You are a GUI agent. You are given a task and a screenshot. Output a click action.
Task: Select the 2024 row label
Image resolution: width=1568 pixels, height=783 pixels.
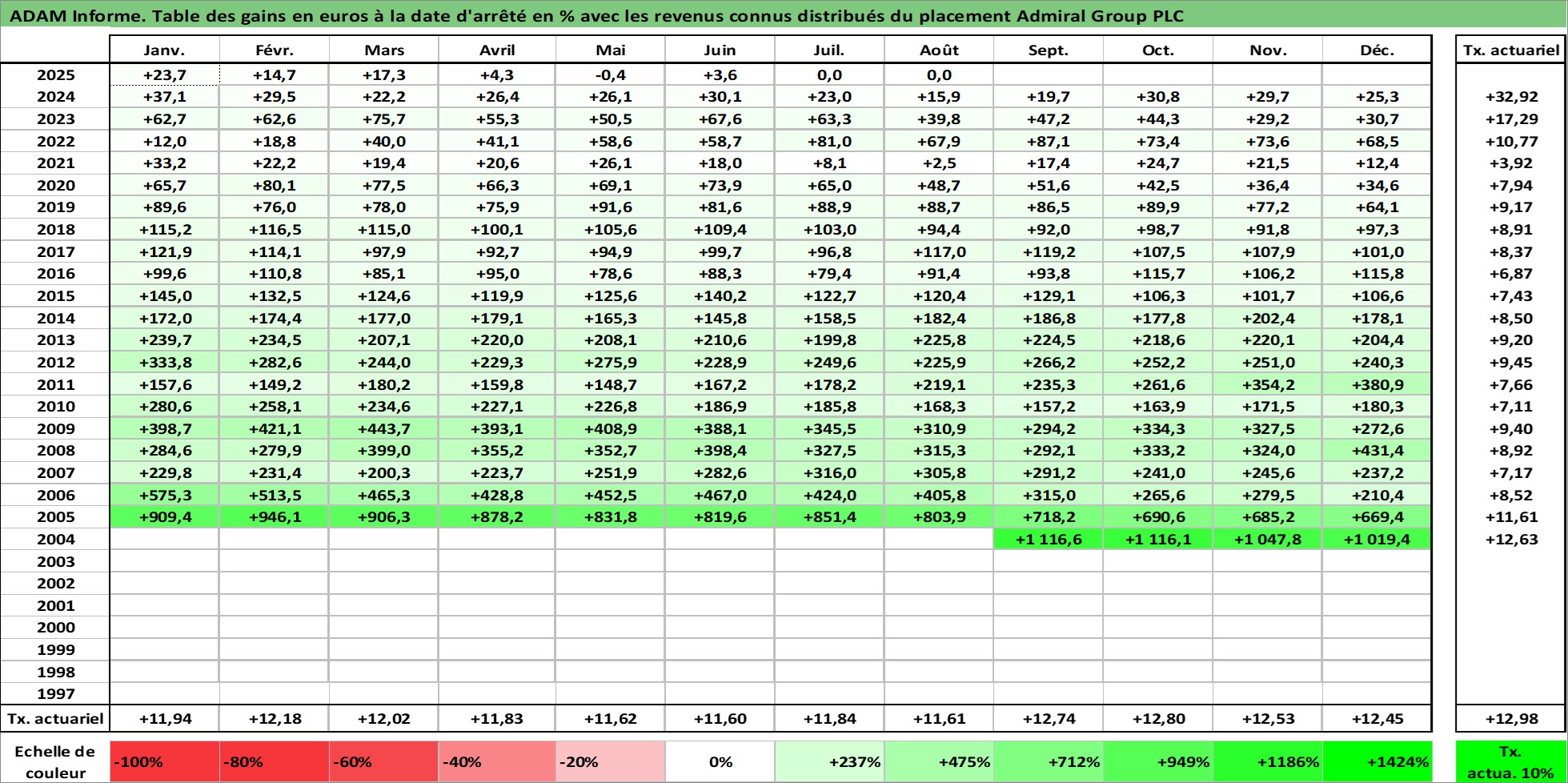pyautogui.click(x=55, y=97)
